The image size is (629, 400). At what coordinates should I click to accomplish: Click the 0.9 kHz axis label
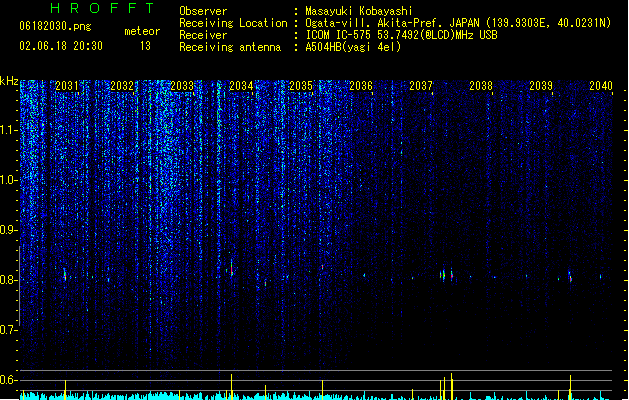coord(8,230)
